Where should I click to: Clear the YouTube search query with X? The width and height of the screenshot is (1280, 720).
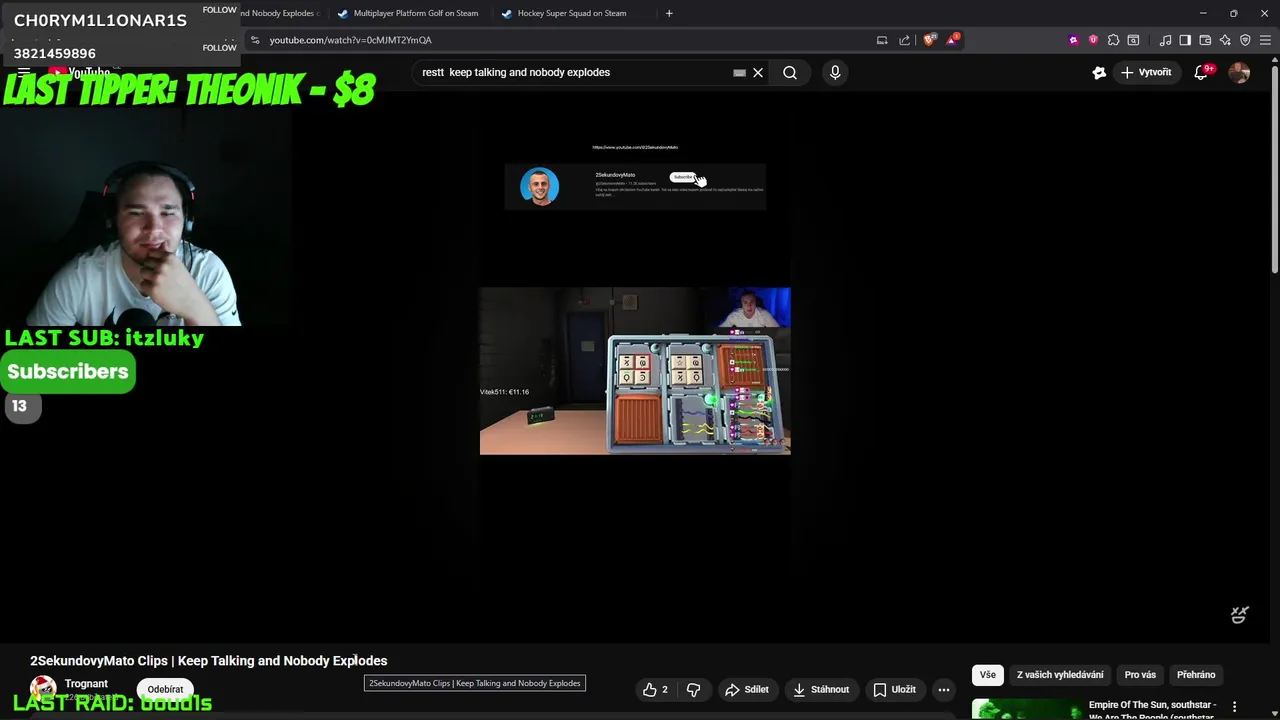click(758, 72)
